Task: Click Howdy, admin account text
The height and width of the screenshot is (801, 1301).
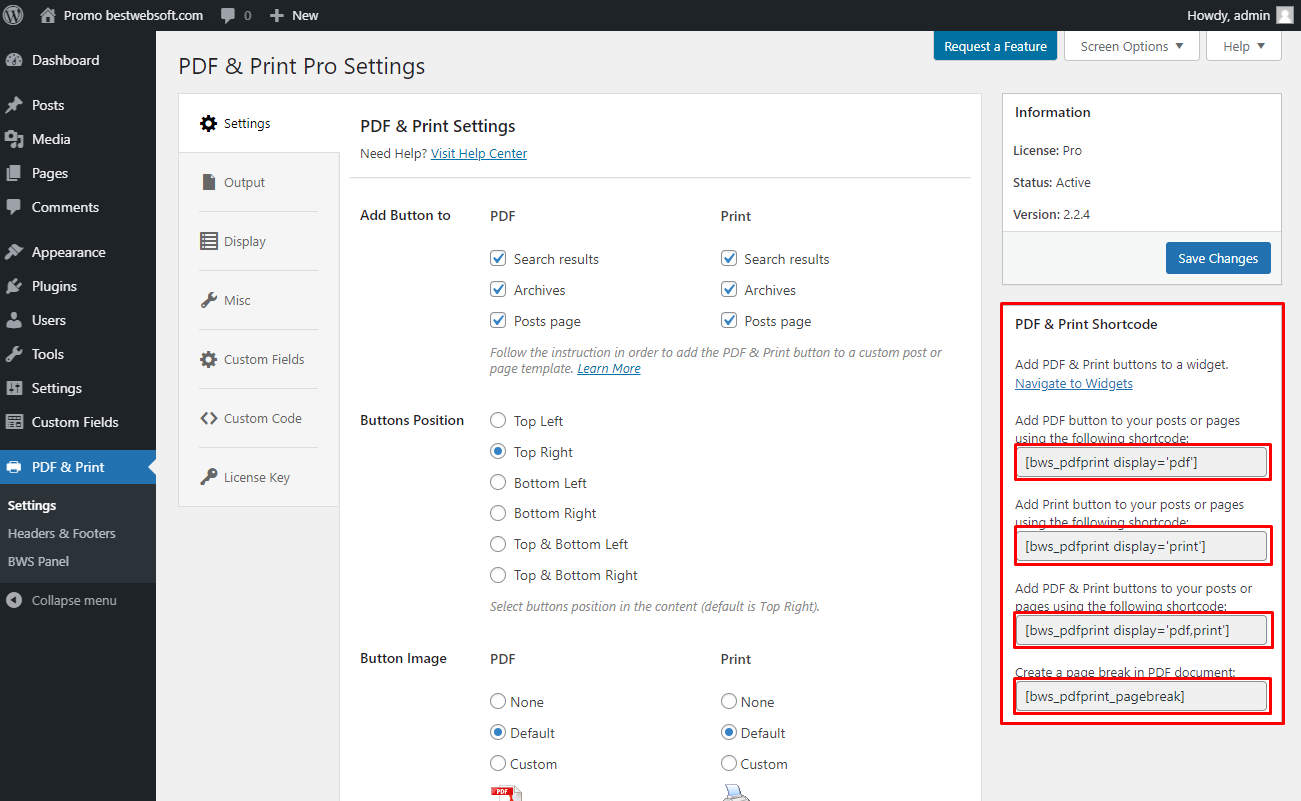Action: tap(1228, 15)
